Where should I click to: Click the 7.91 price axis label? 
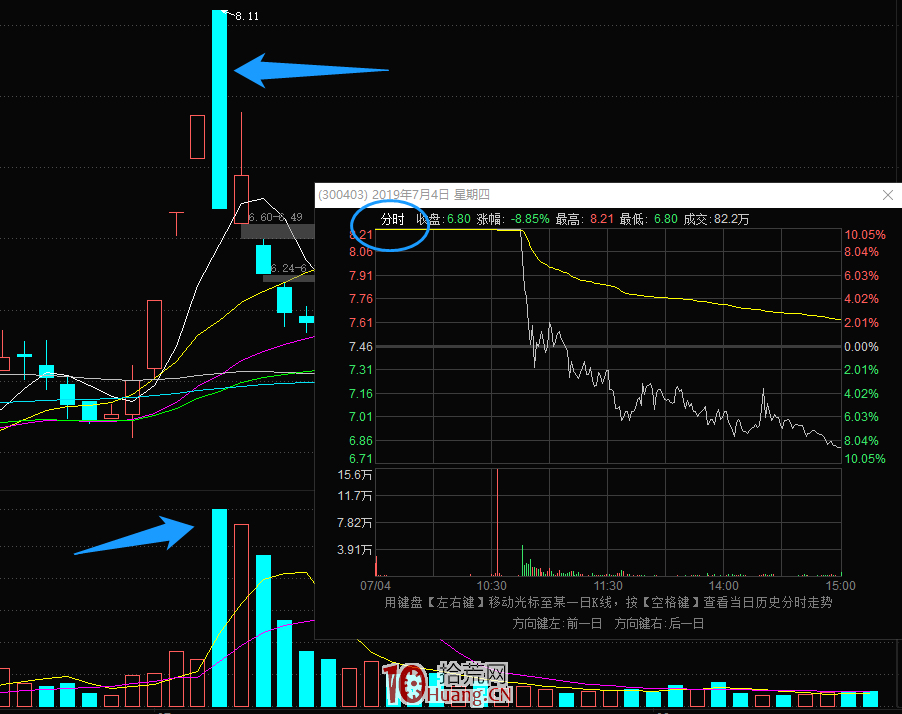click(361, 276)
